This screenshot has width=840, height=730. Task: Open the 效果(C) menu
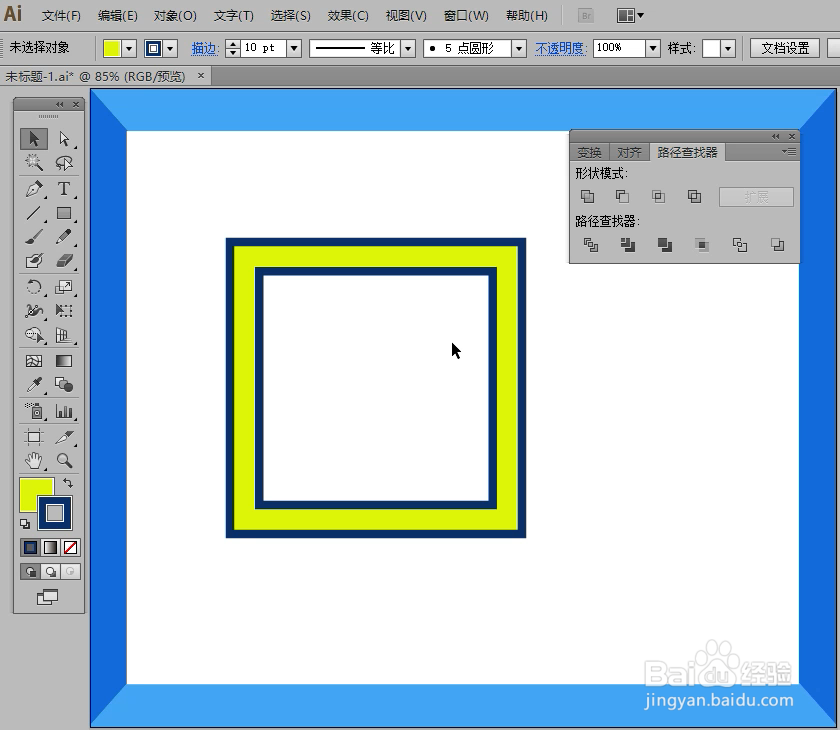[348, 16]
